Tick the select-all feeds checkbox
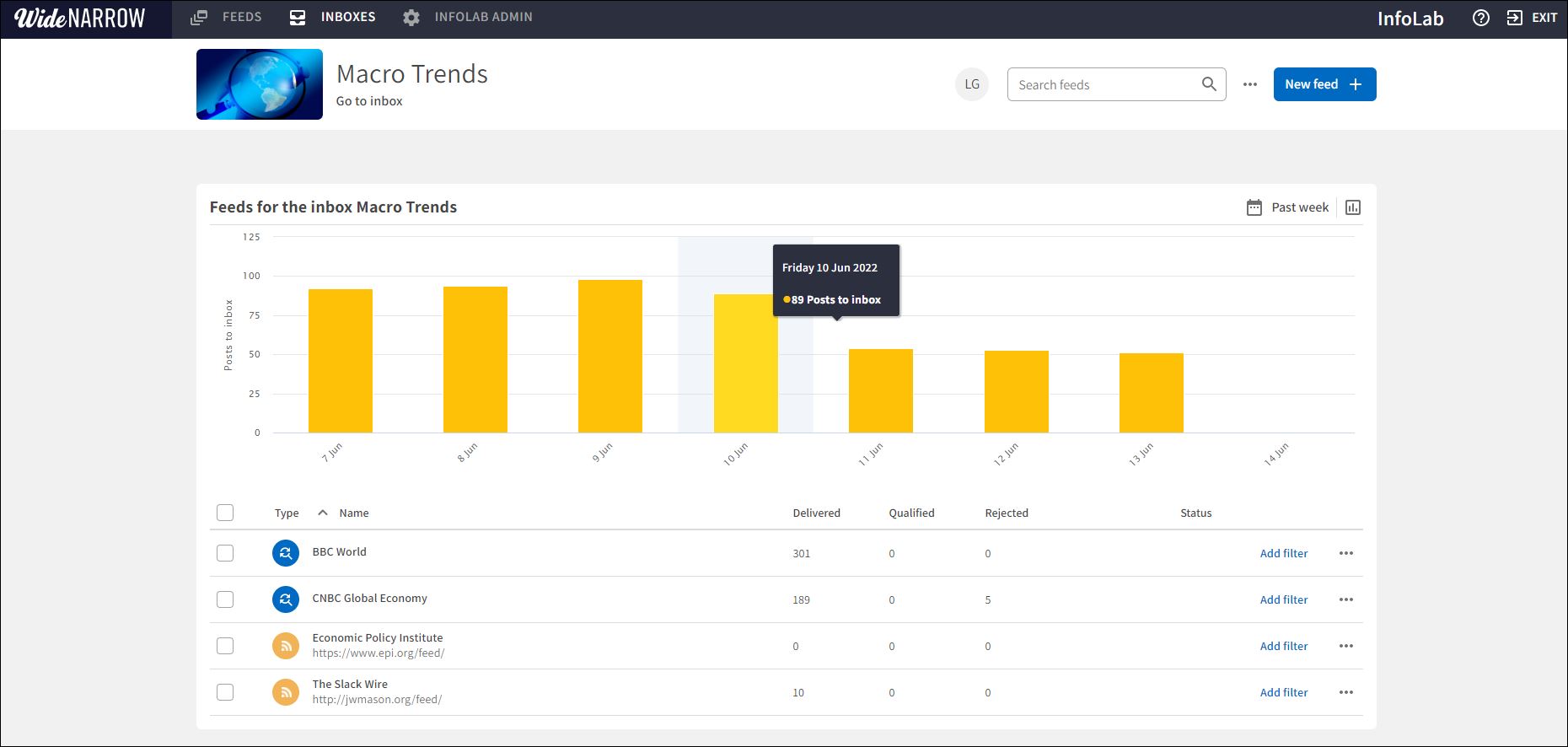Viewport: 1568px width, 747px height. (225, 513)
